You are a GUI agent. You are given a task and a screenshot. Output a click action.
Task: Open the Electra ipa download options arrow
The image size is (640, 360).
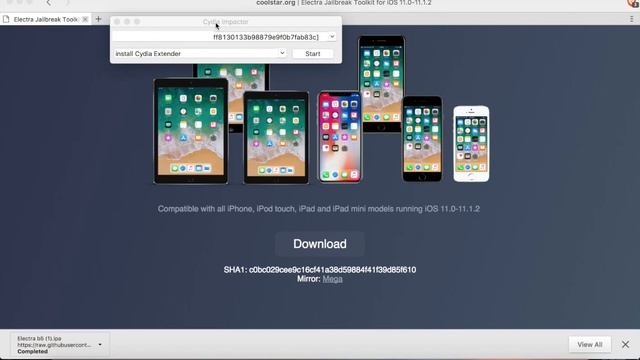tap(100, 344)
